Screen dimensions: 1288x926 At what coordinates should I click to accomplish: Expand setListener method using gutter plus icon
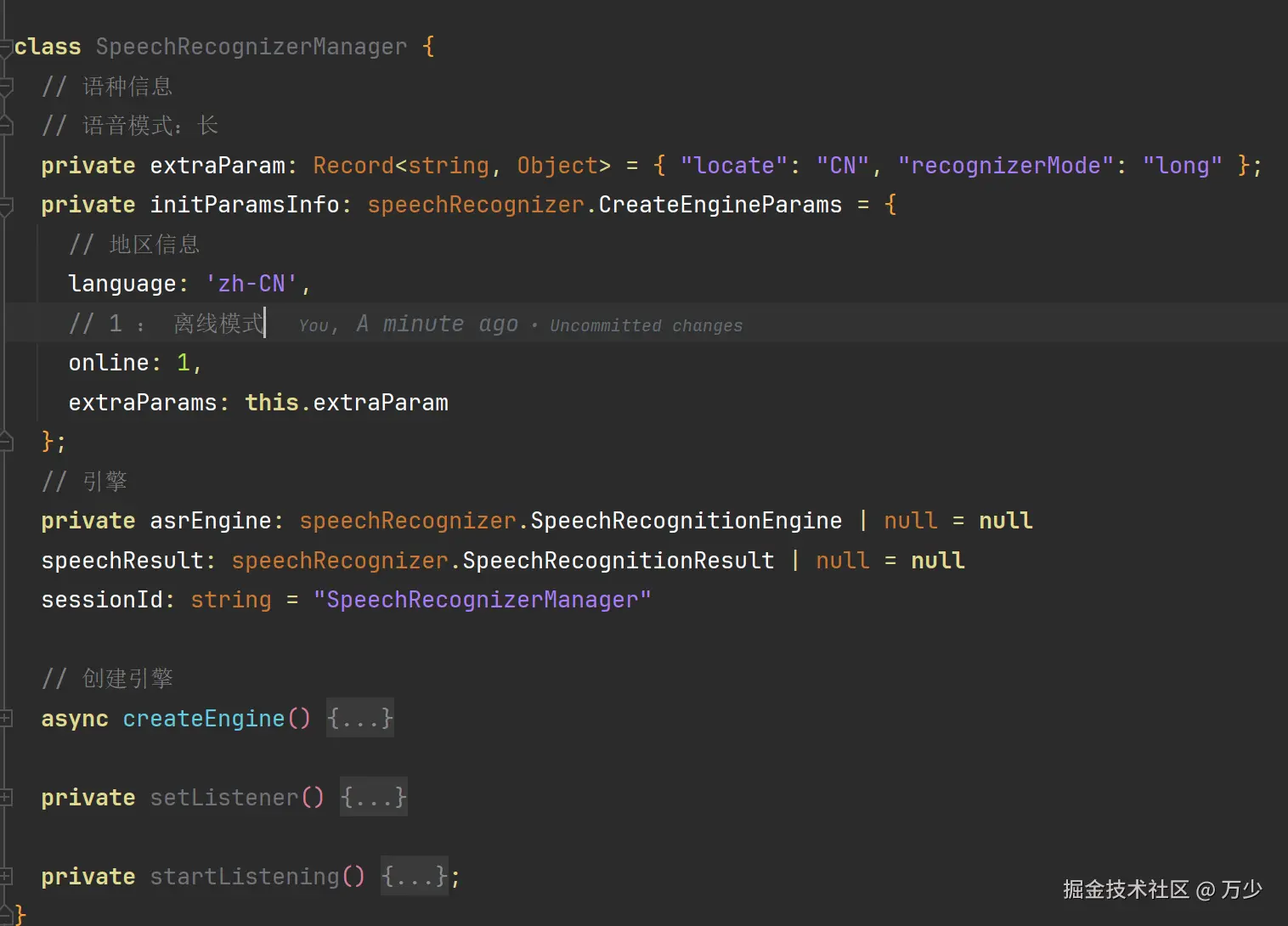(x=6, y=797)
